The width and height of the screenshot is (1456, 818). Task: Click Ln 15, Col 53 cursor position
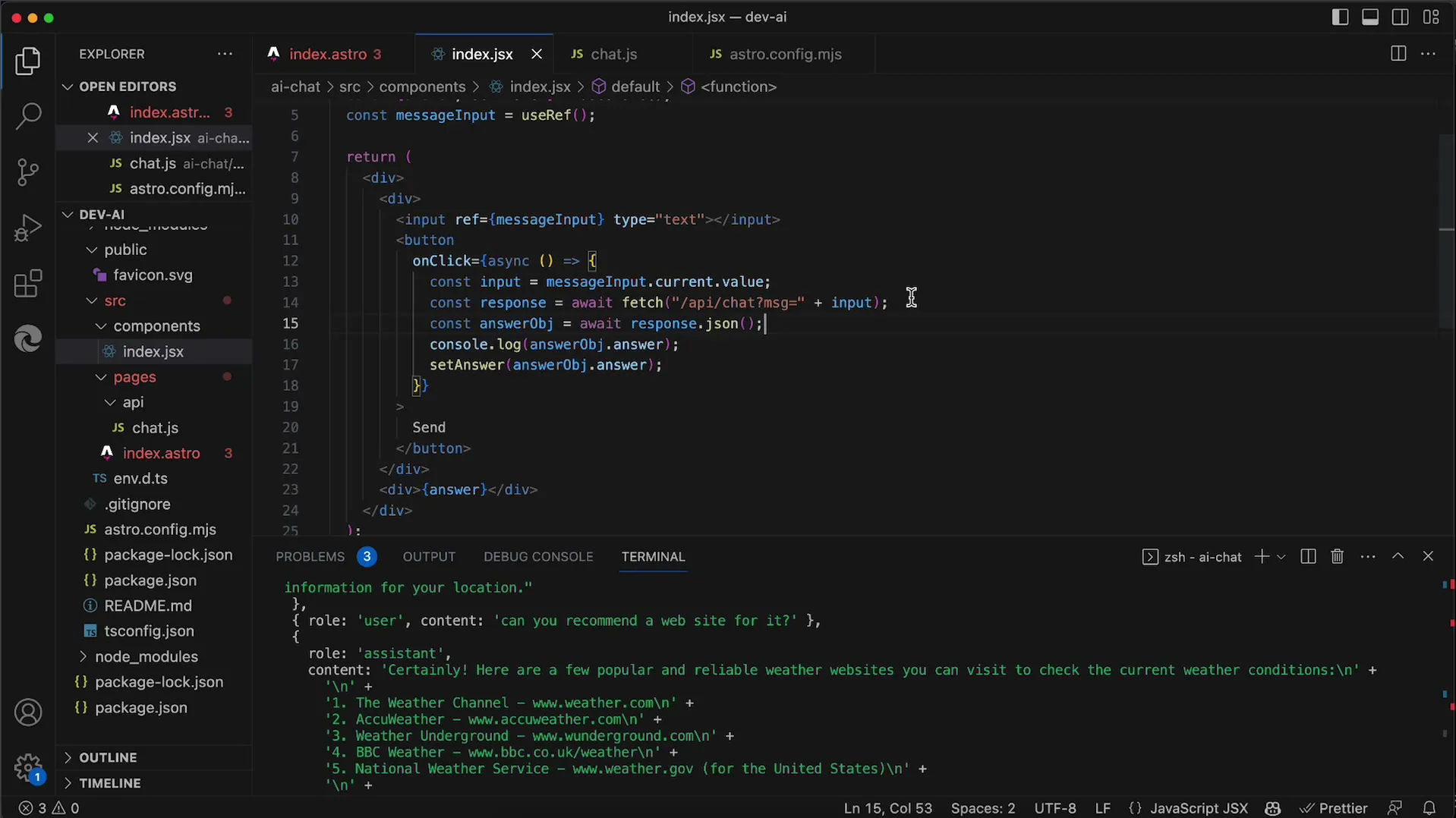[x=887, y=808]
